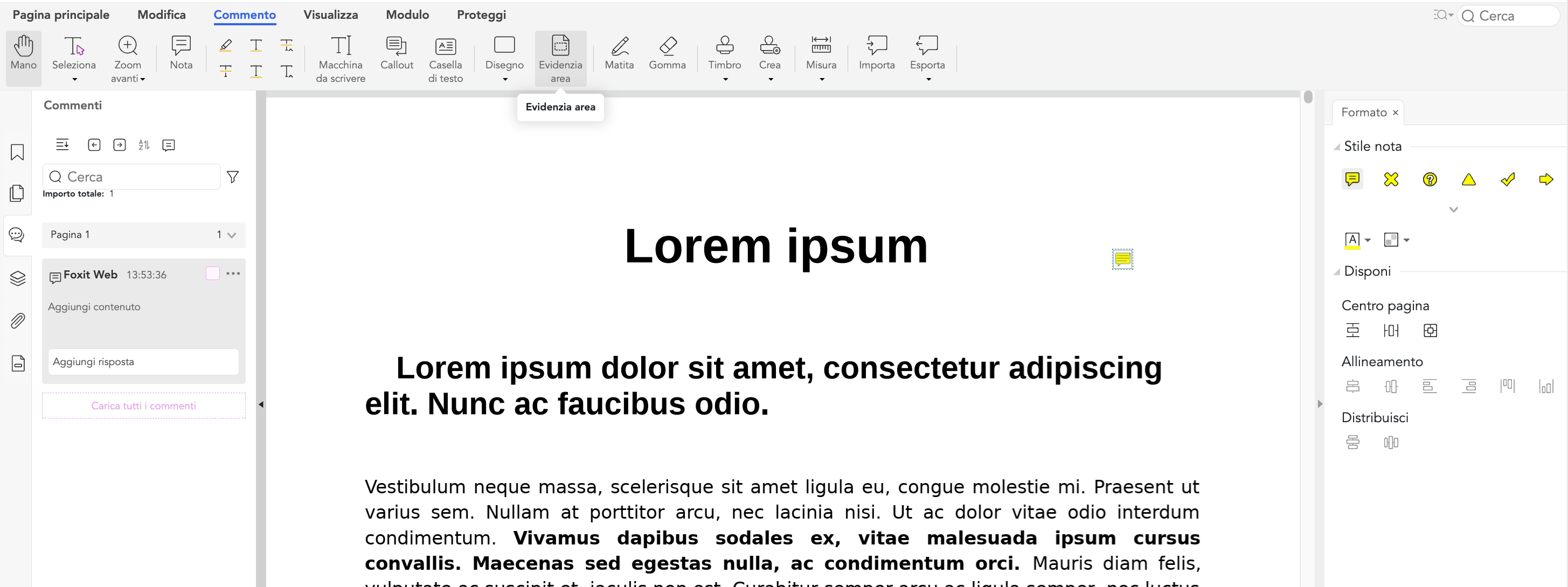Open the Layers panel in the sidebar
Image resolution: width=1568 pixels, height=587 pixels.
click(x=17, y=278)
